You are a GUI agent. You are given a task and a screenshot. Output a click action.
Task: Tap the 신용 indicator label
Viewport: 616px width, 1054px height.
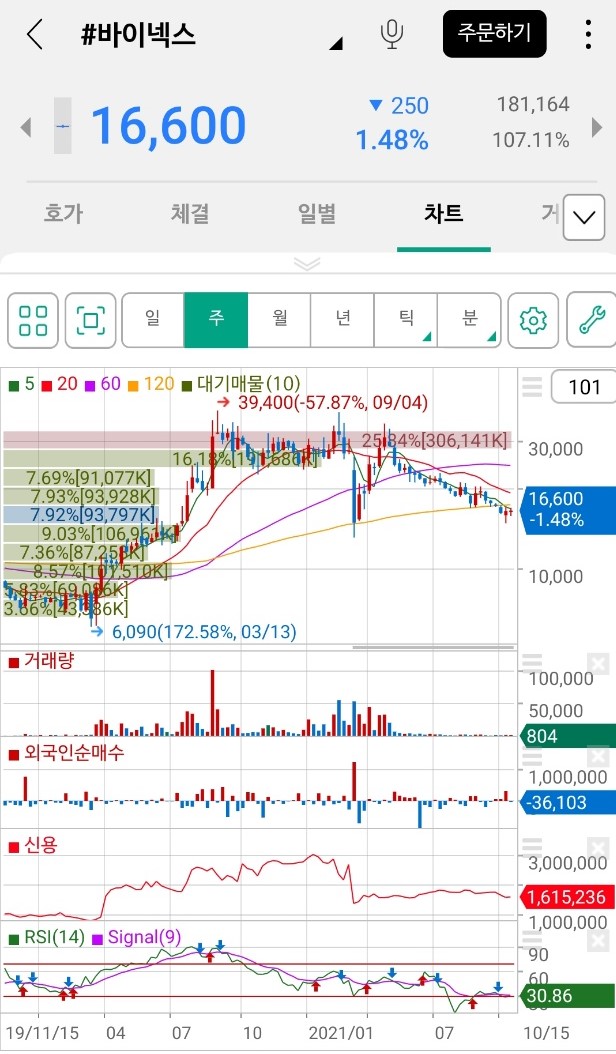pos(33,845)
